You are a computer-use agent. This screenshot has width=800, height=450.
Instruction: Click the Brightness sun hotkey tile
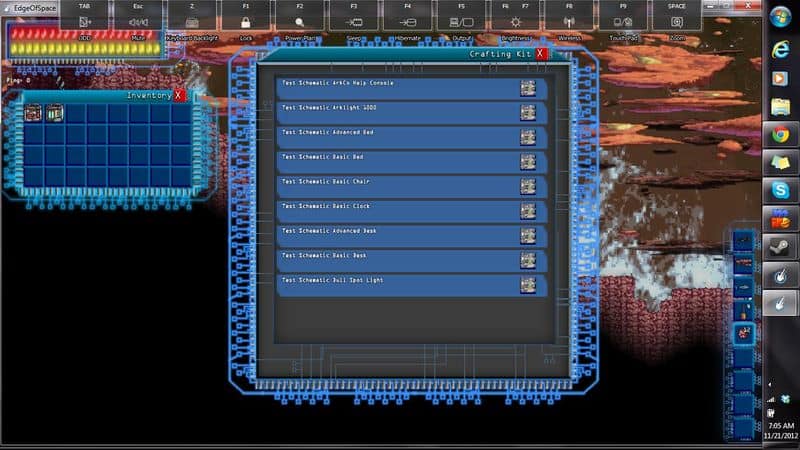[515, 21]
